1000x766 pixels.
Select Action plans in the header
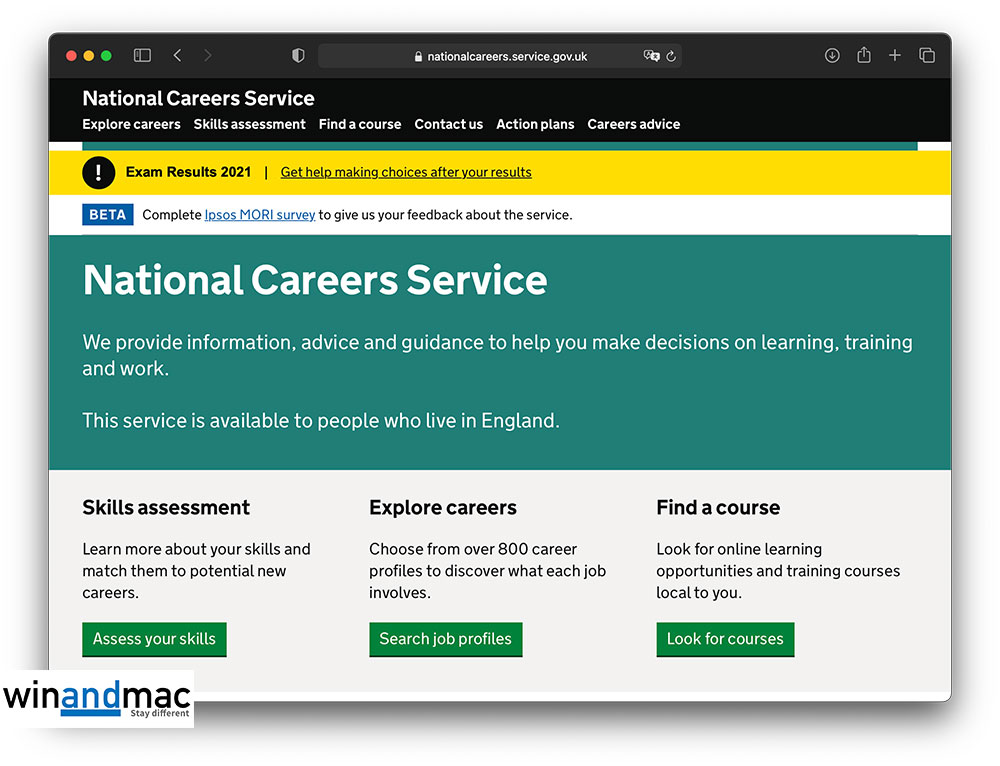[535, 125]
